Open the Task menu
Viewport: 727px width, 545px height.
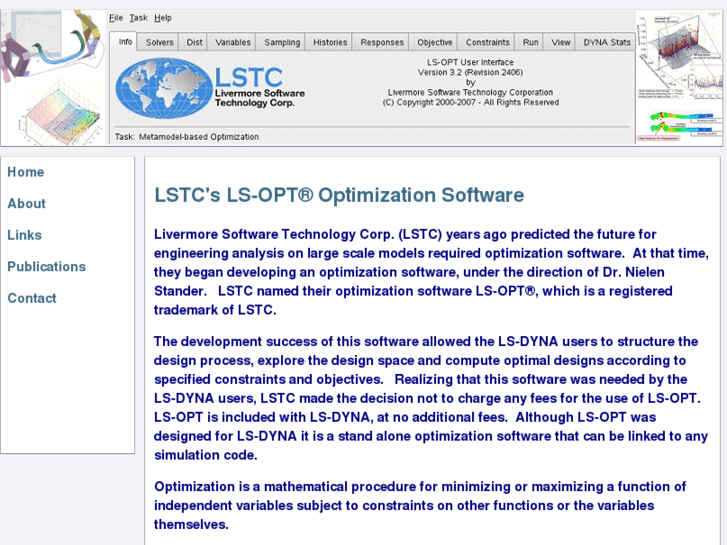point(138,18)
